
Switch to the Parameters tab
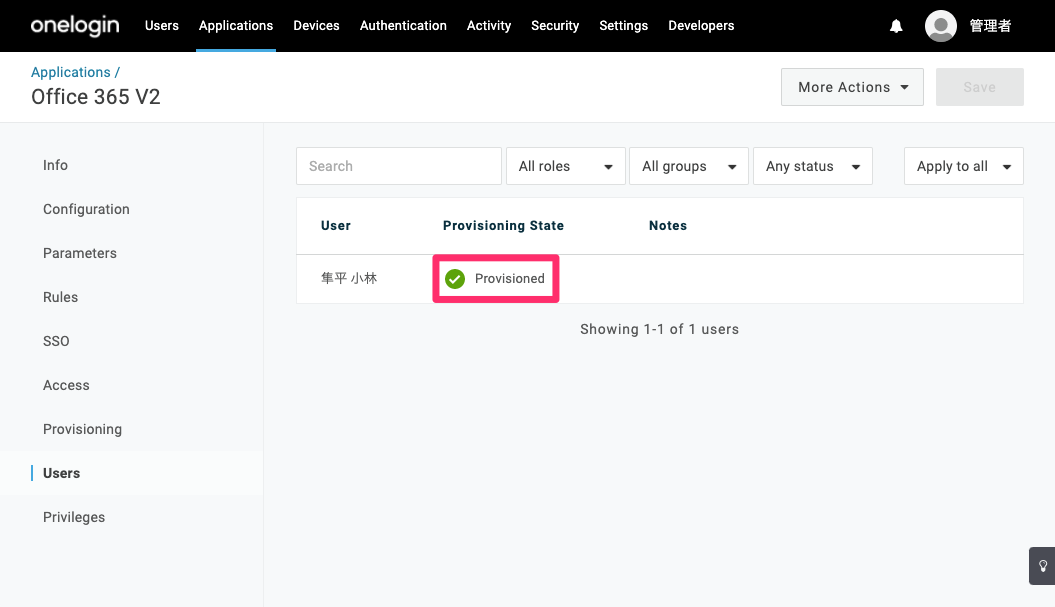(x=80, y=253)
